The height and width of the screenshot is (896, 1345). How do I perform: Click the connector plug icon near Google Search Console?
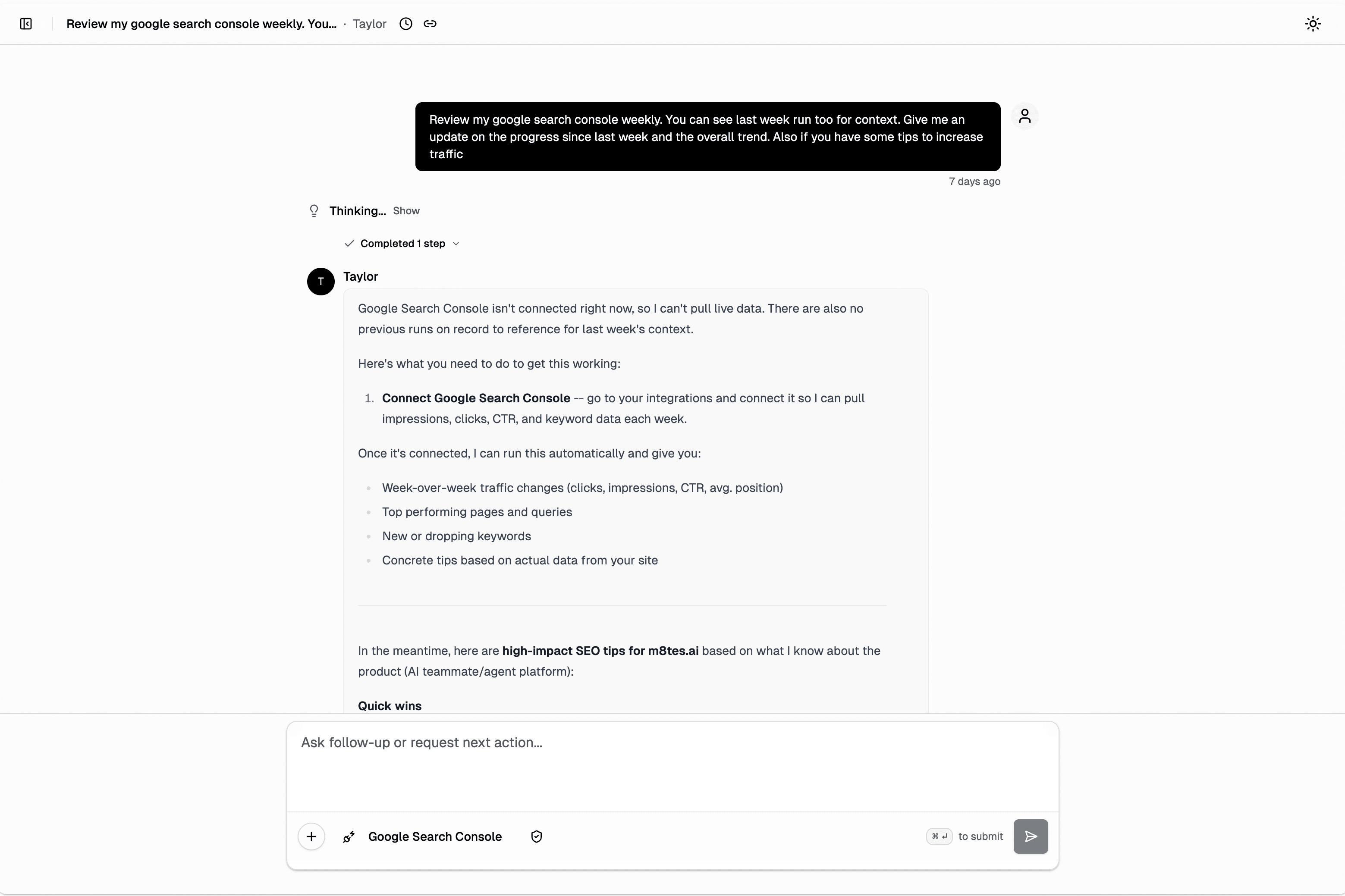point(349,836)
